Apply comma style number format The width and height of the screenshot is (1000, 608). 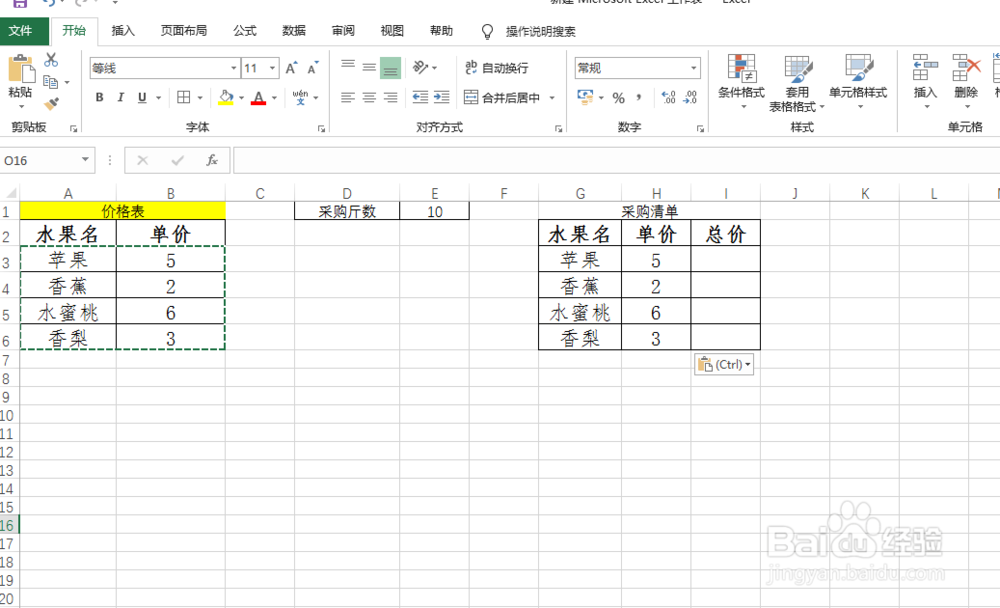click(x=638, y=98)
